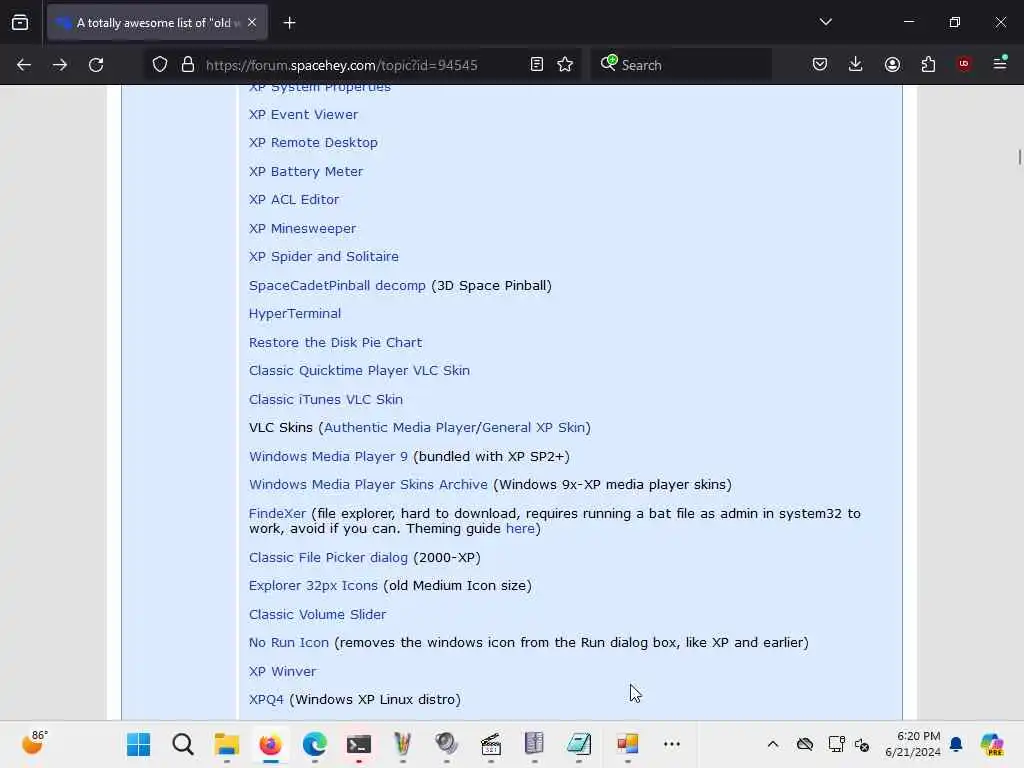Open notifications bell icon
Screen dimensions: 1024x768
[x=956, y=744]
